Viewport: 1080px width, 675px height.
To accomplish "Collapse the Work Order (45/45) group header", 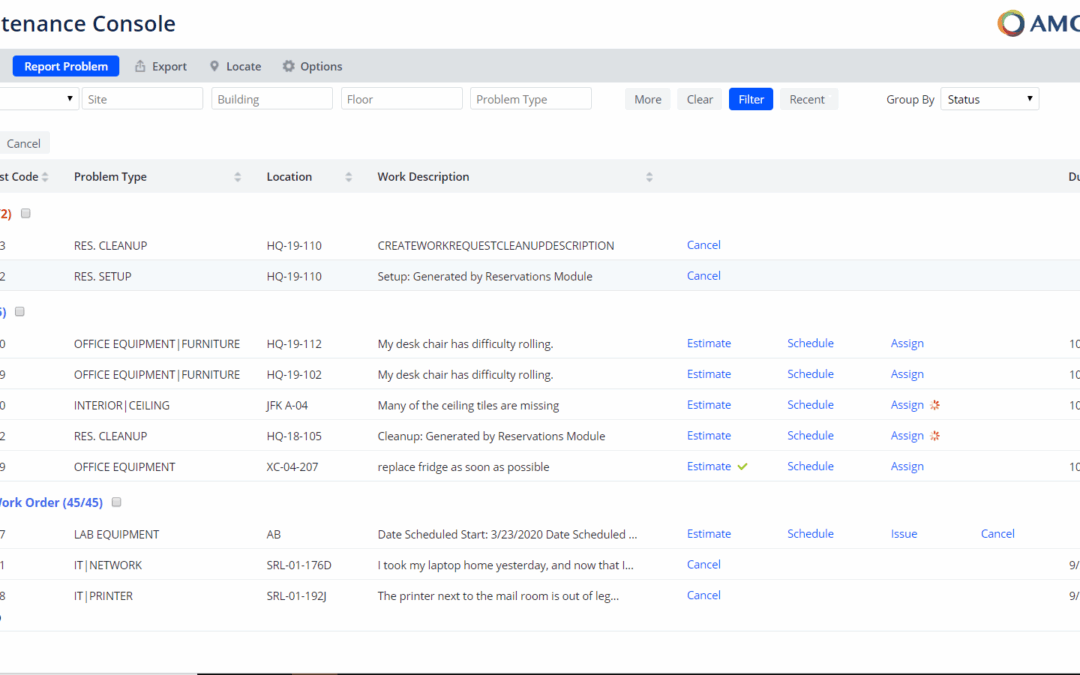I will pos(51,503).
